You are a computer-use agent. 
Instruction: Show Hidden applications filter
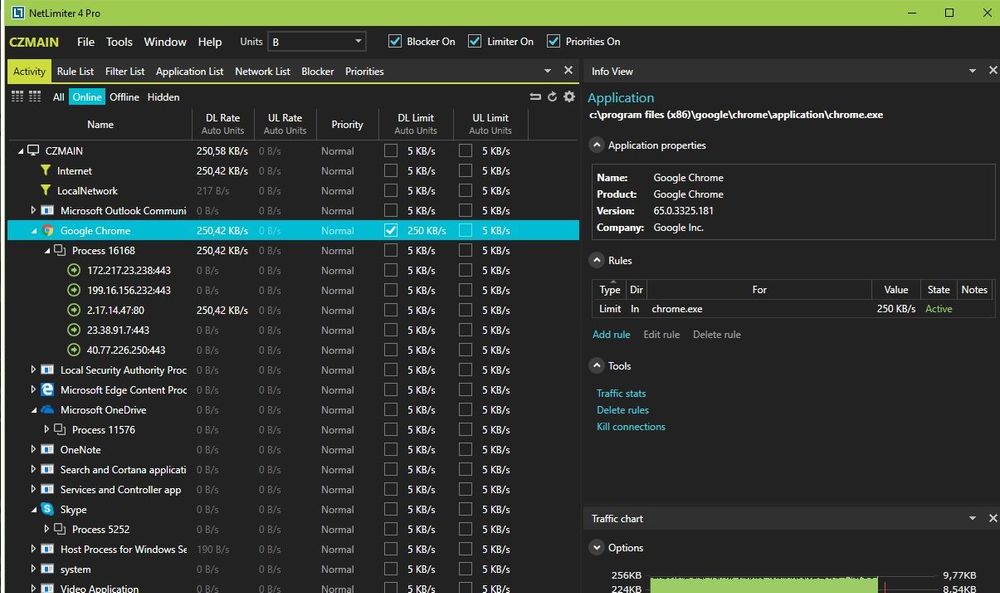click(x=163, y=97)
